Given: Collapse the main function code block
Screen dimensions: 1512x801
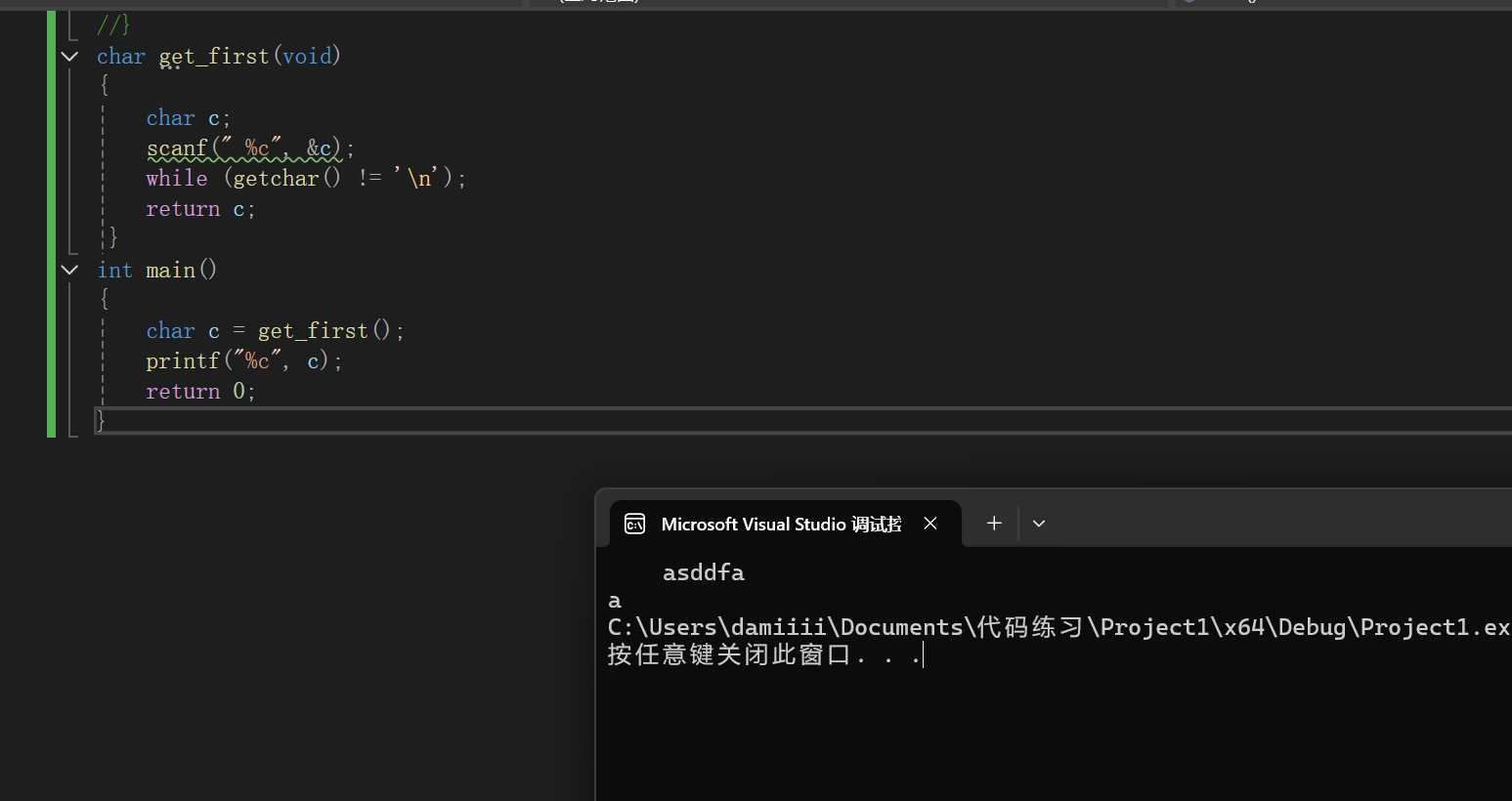Looking at the screenshot, I should point(70,270).
